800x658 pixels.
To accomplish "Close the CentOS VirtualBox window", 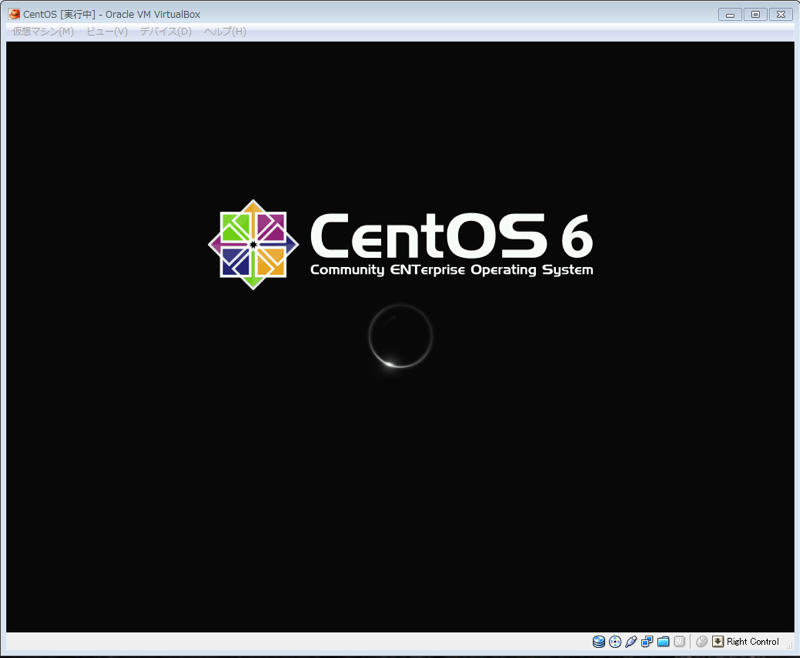I will [781, 15].
